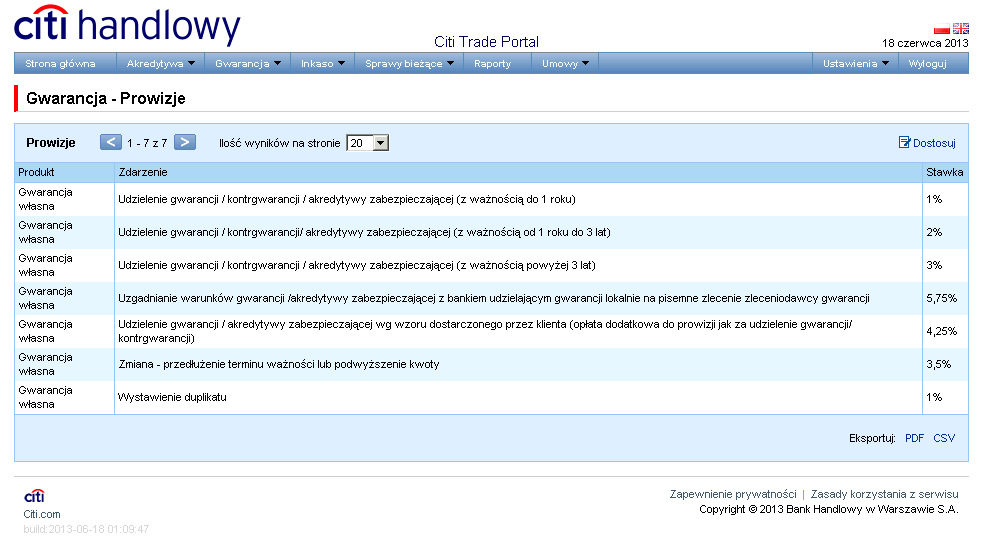Expand the Ustawienia menu
This screenshot has height=544, width=981.
pos(855,64)
